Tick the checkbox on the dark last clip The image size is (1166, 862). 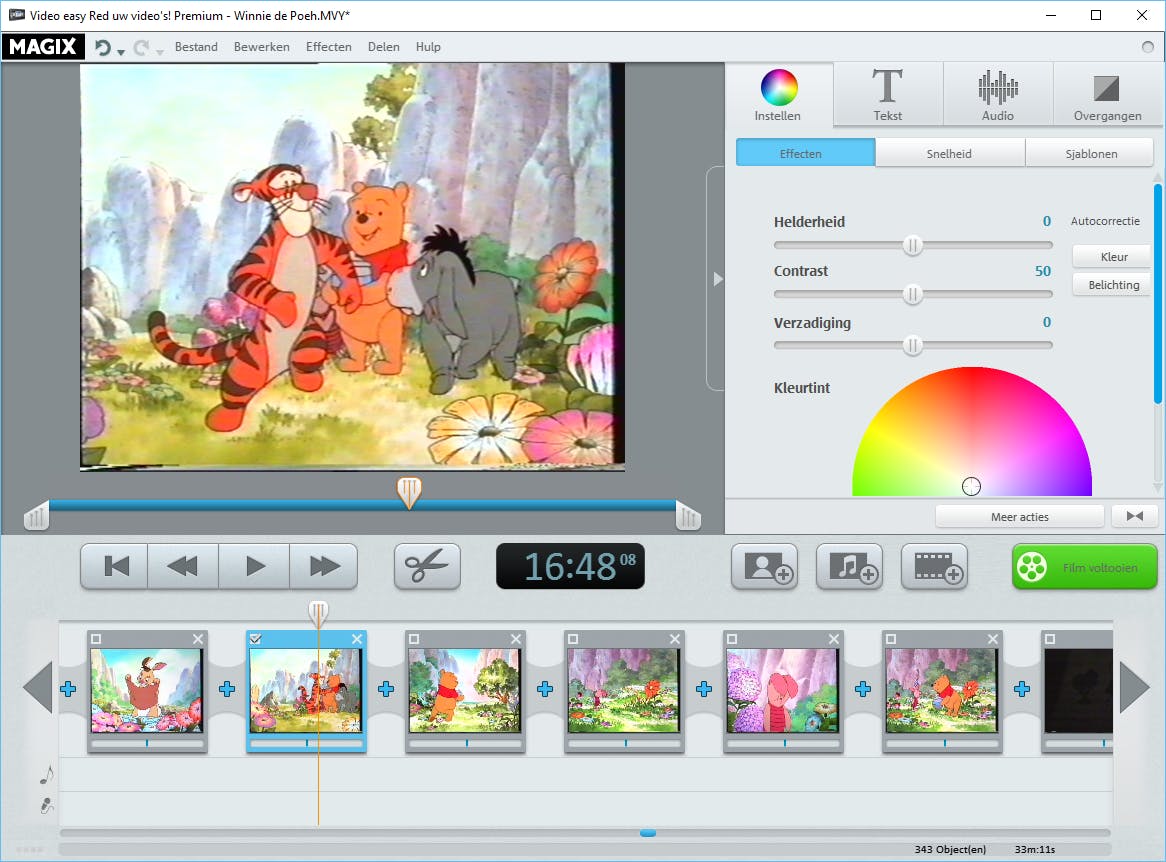click(x=1050, y=639)
